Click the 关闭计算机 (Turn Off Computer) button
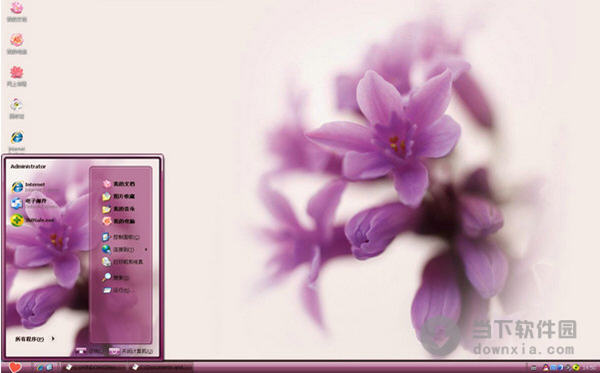Screen dimensions: 600x373 pos(131,351)
